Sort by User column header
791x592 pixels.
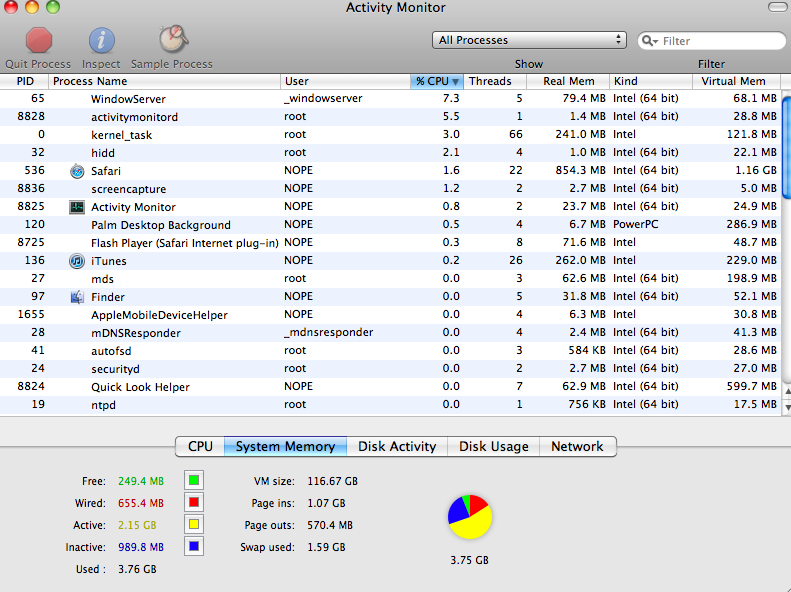(346, 81)
